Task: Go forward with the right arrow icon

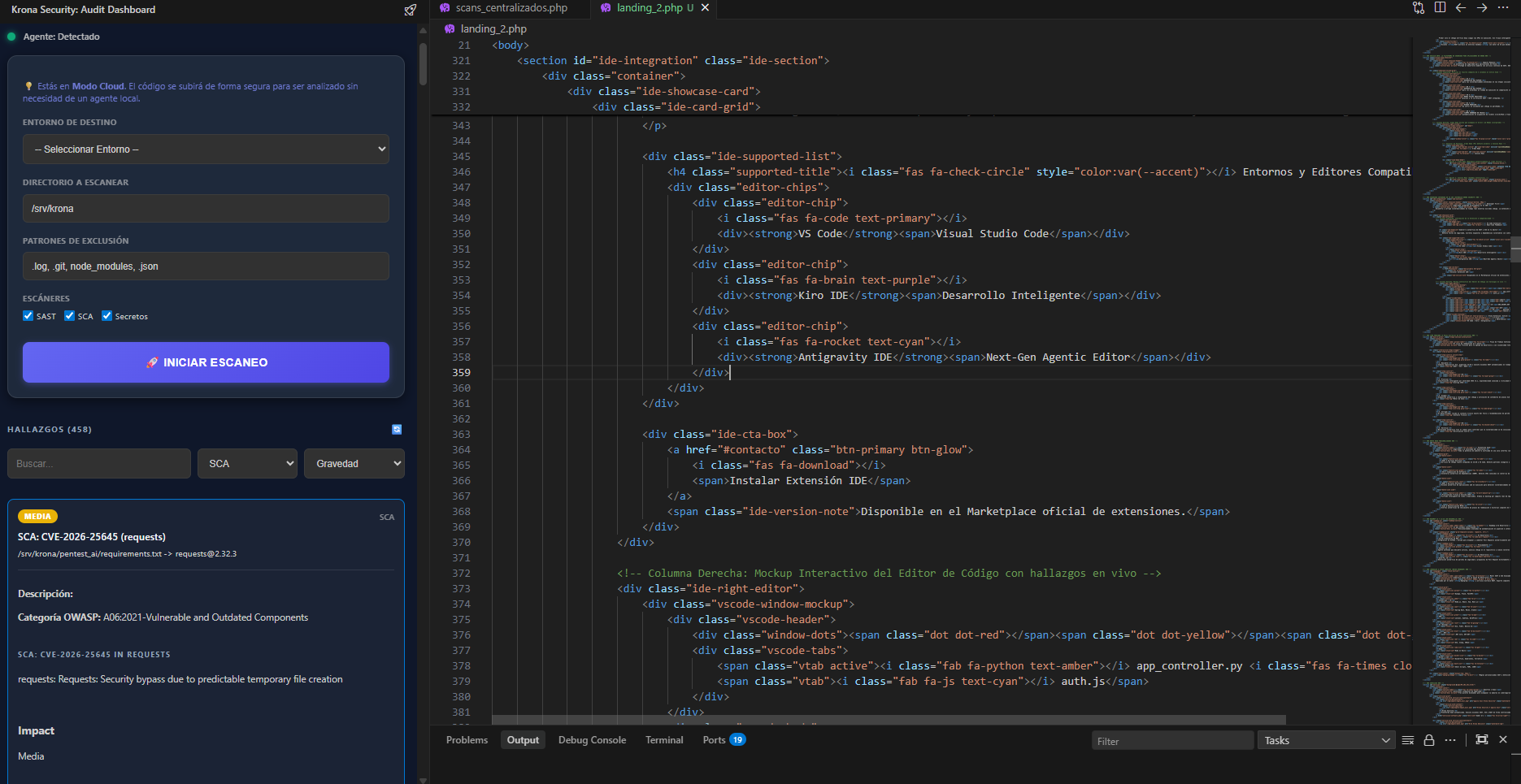Action: [1482, 7]
